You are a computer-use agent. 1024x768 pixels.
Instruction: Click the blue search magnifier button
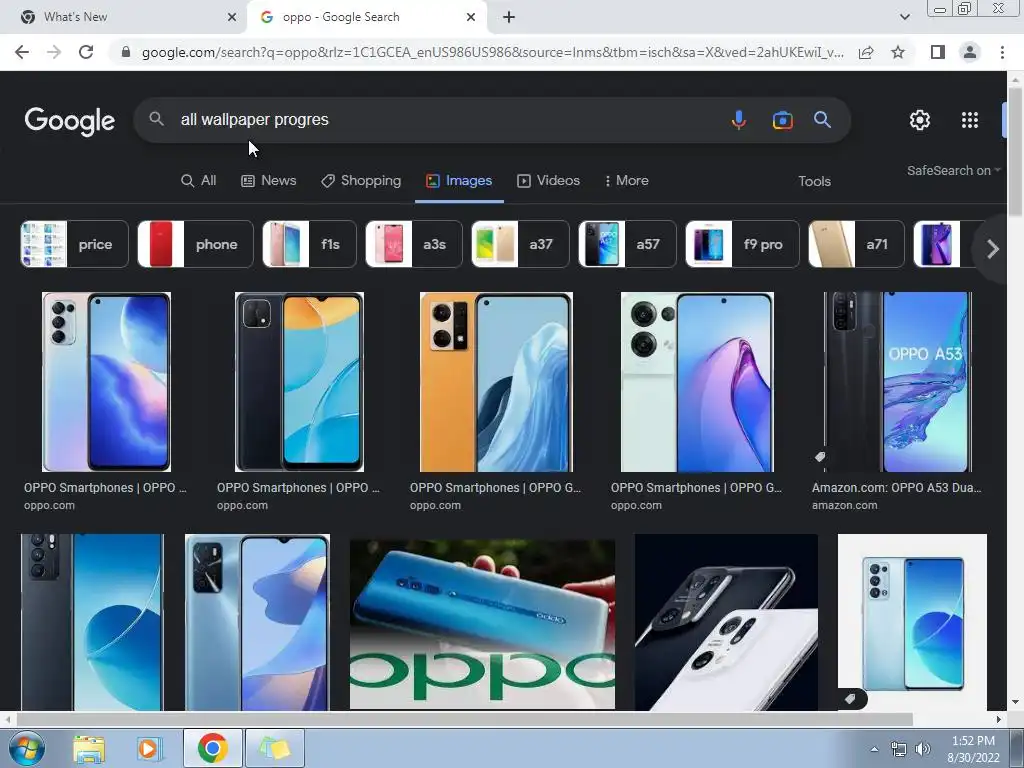click(822, 120)
